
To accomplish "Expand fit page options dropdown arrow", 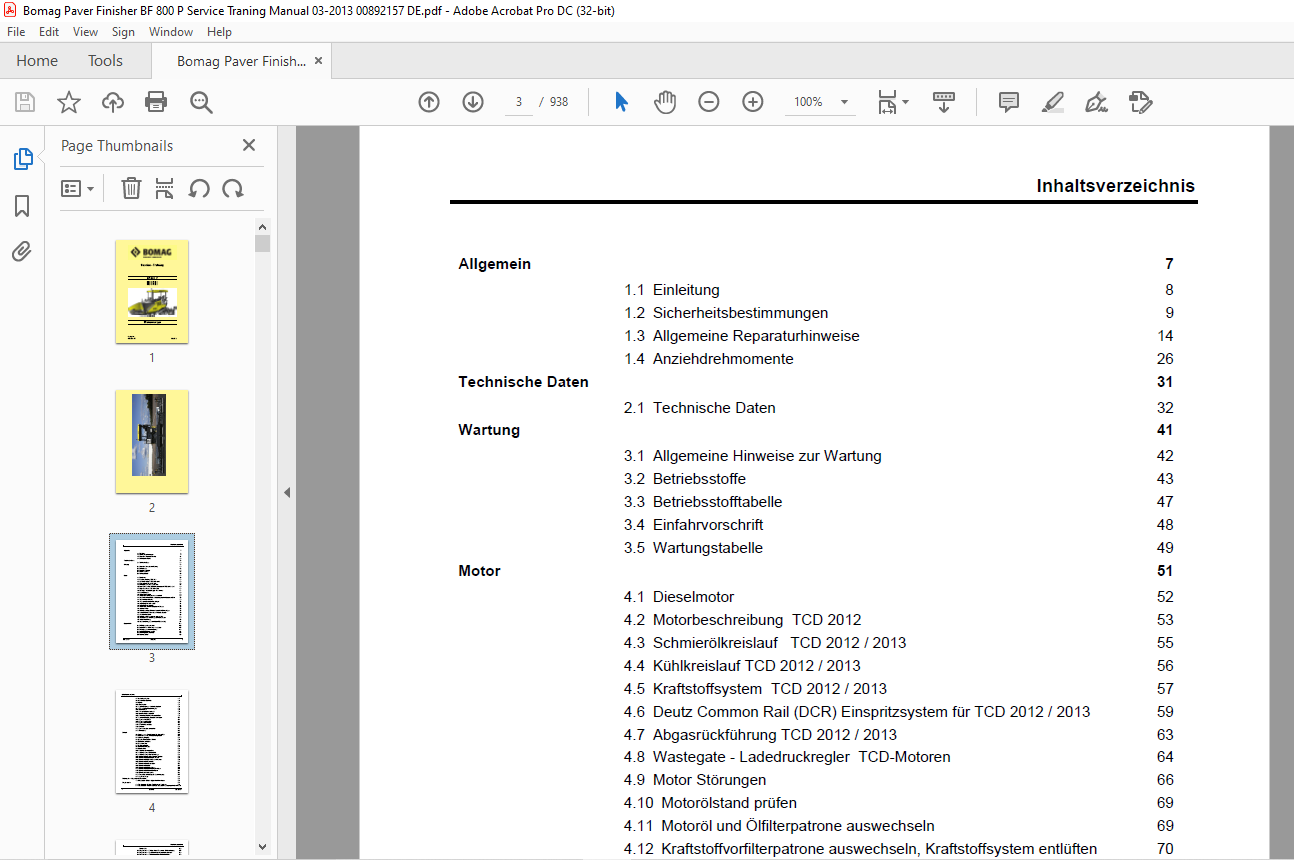I will tap(906, 102).
